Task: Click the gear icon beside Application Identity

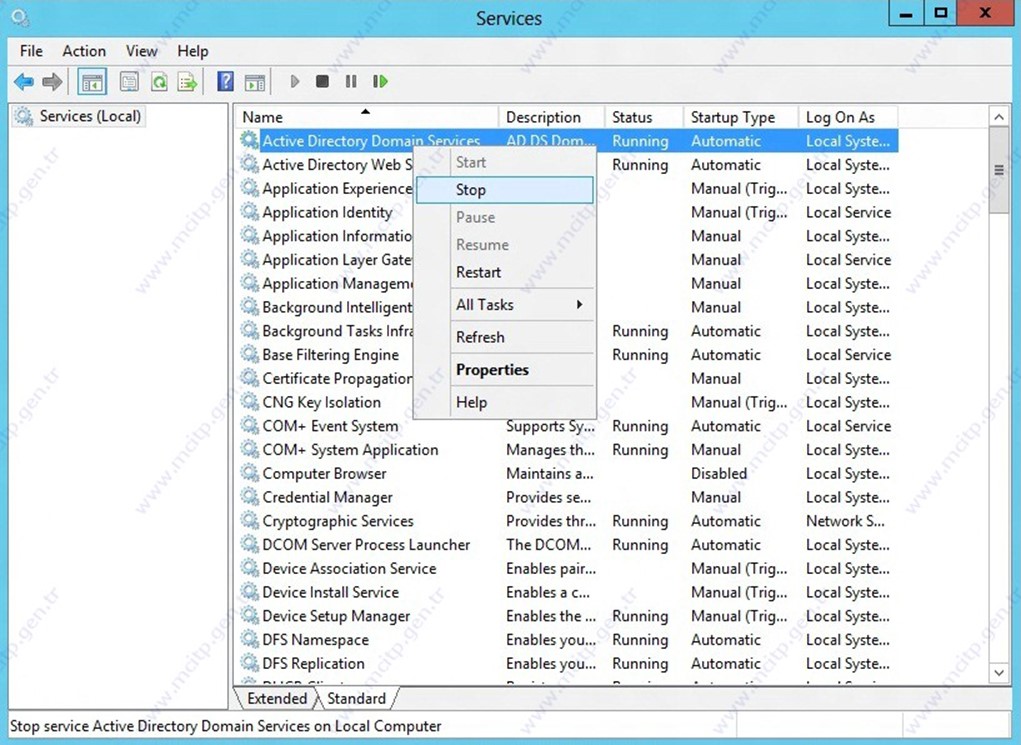Action: (249, 212)
